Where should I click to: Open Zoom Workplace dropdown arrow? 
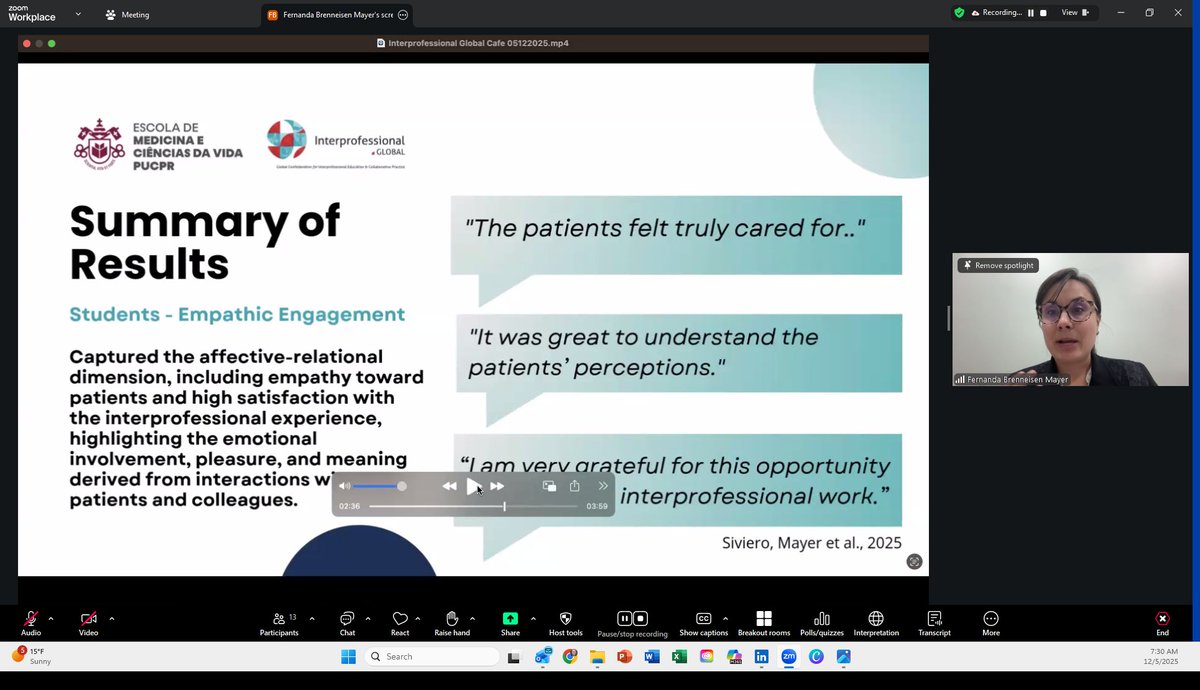pyautogui.click(x=78, y=14)
